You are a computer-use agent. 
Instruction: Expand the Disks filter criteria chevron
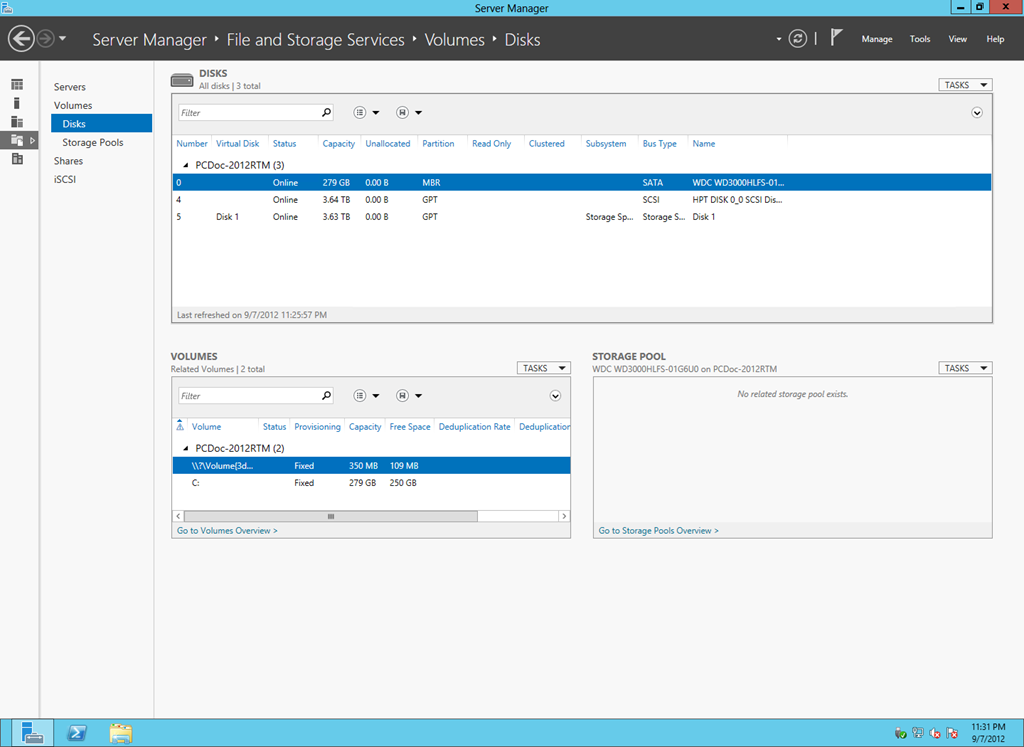click(x=977, y=112)
